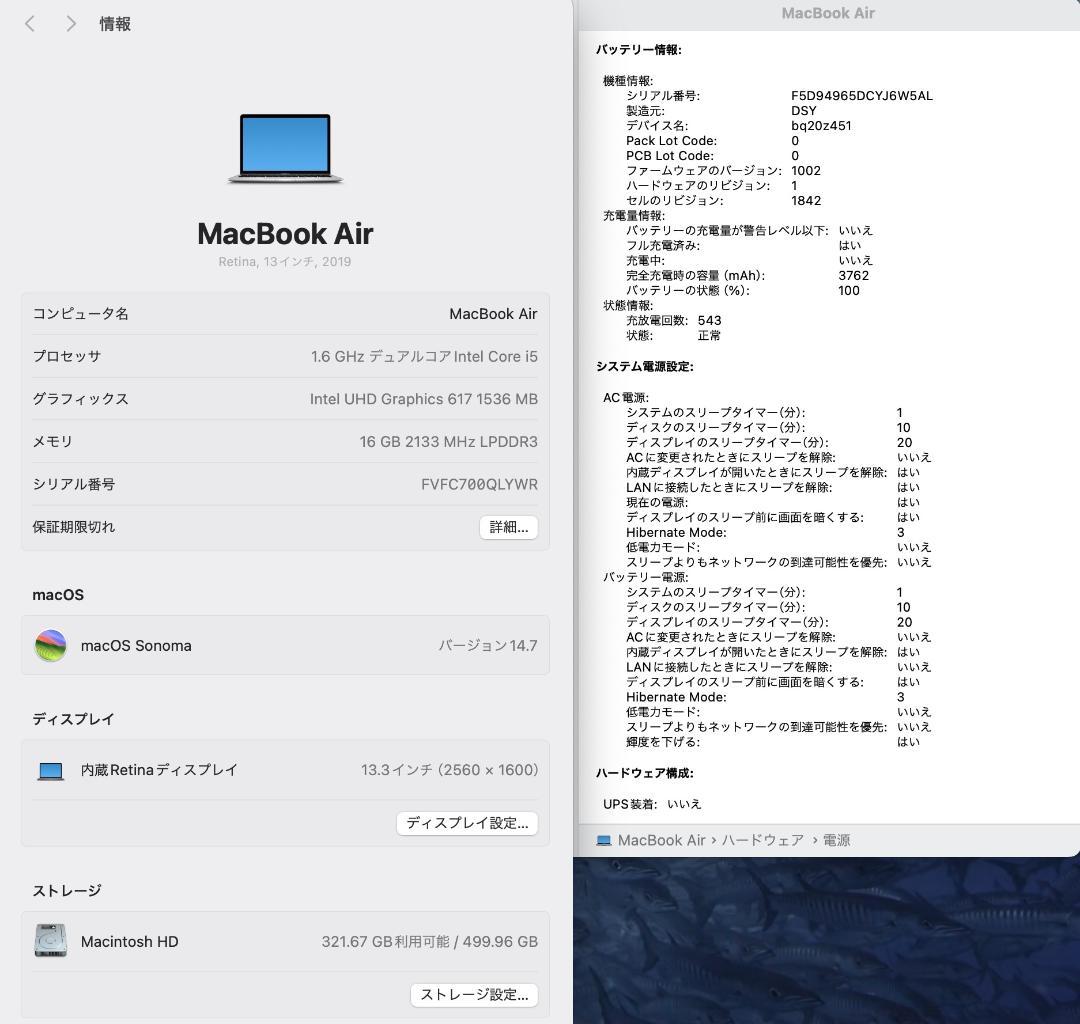Click the MacBook icon in the breadcrumb bar

(x=604, y=840)
